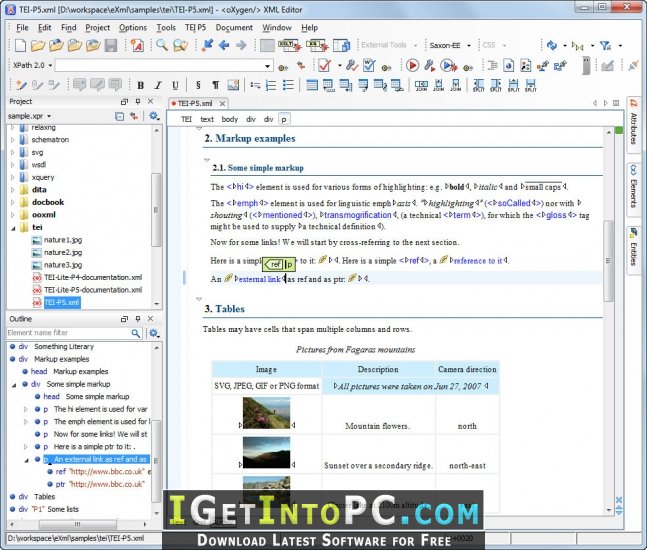The image size is (647, 550).
Task: Select TEI-Lite-P5-documentation.xml file
Action: point(93,290)
